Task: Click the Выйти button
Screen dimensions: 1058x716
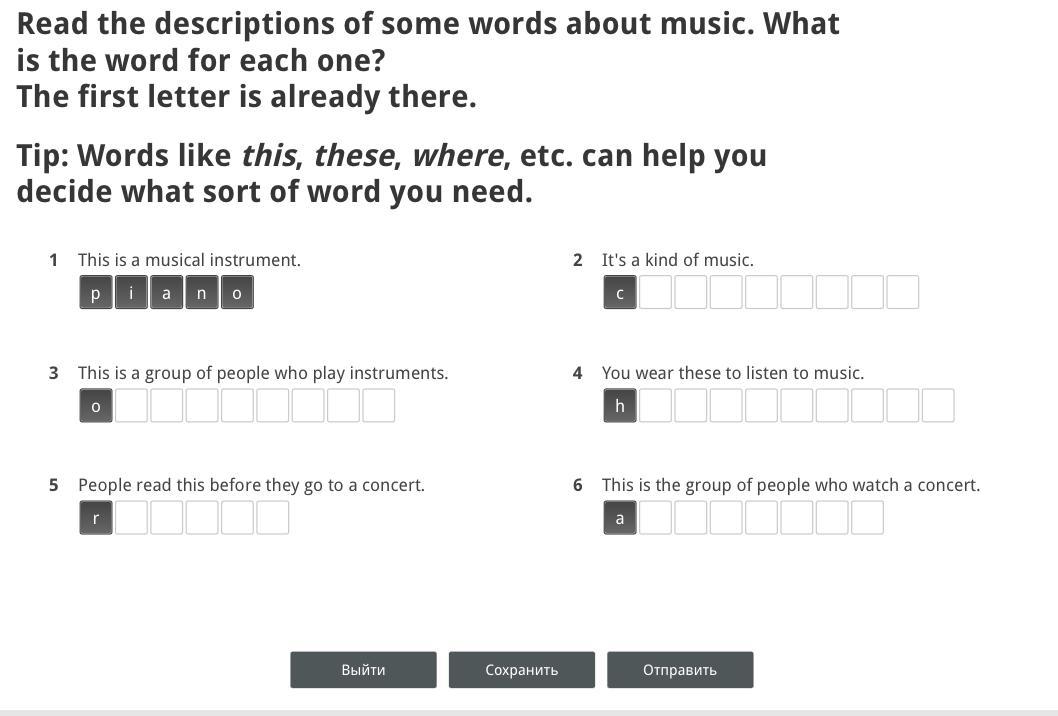Action: [363, 670]
